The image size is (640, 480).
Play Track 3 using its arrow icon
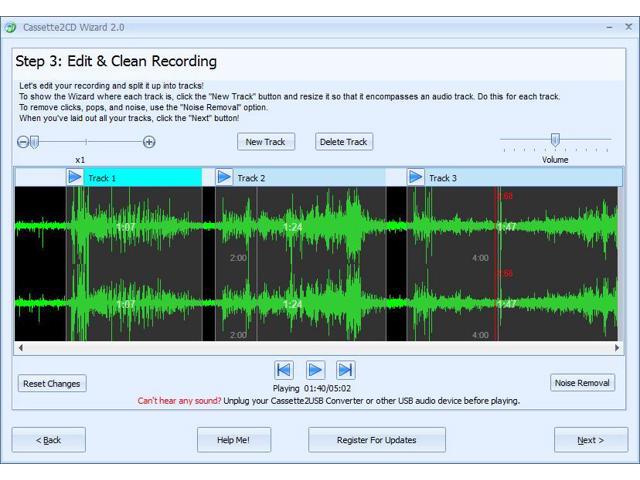click(x=416, y=178)
